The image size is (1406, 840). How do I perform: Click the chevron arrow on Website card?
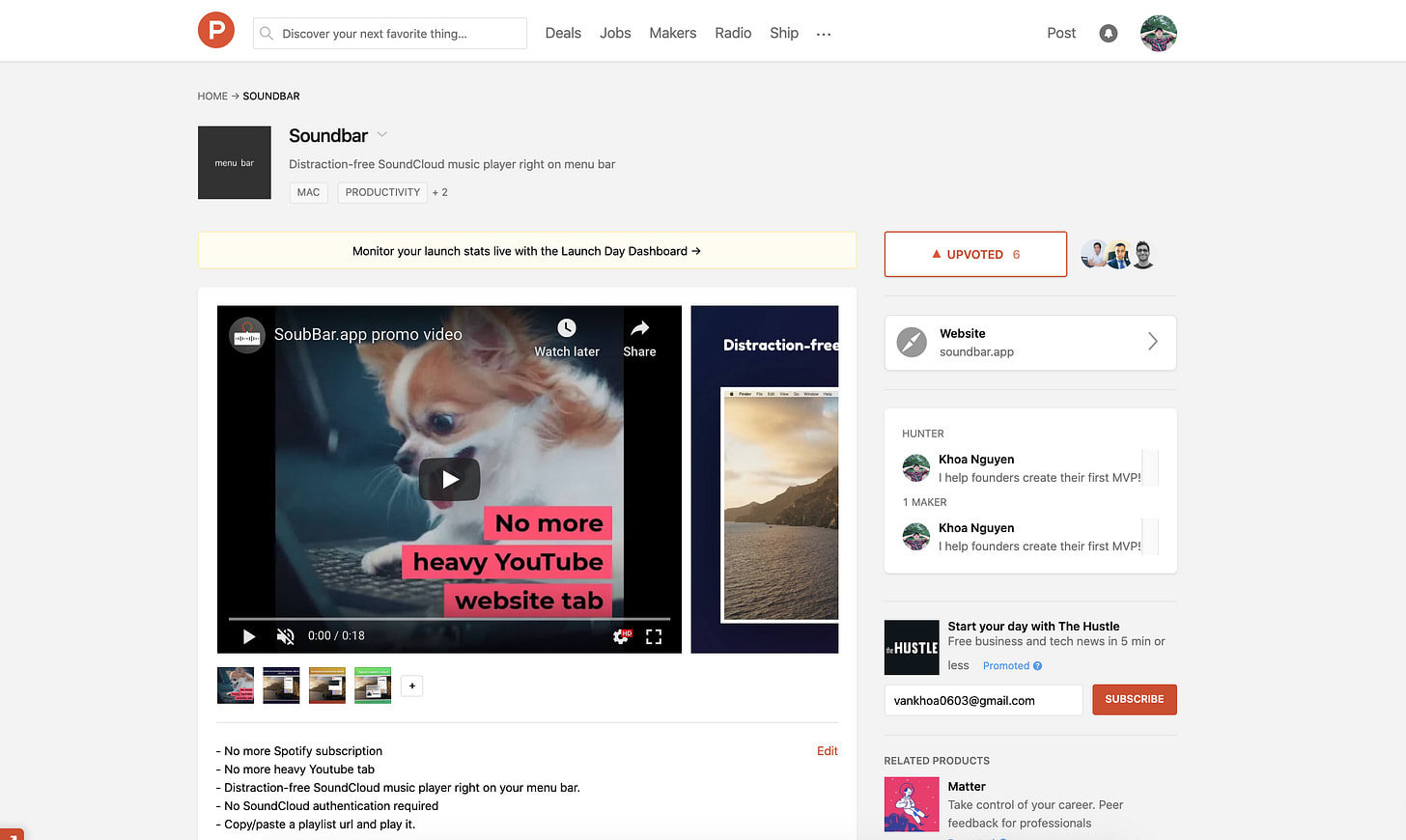coord(1152,341)
